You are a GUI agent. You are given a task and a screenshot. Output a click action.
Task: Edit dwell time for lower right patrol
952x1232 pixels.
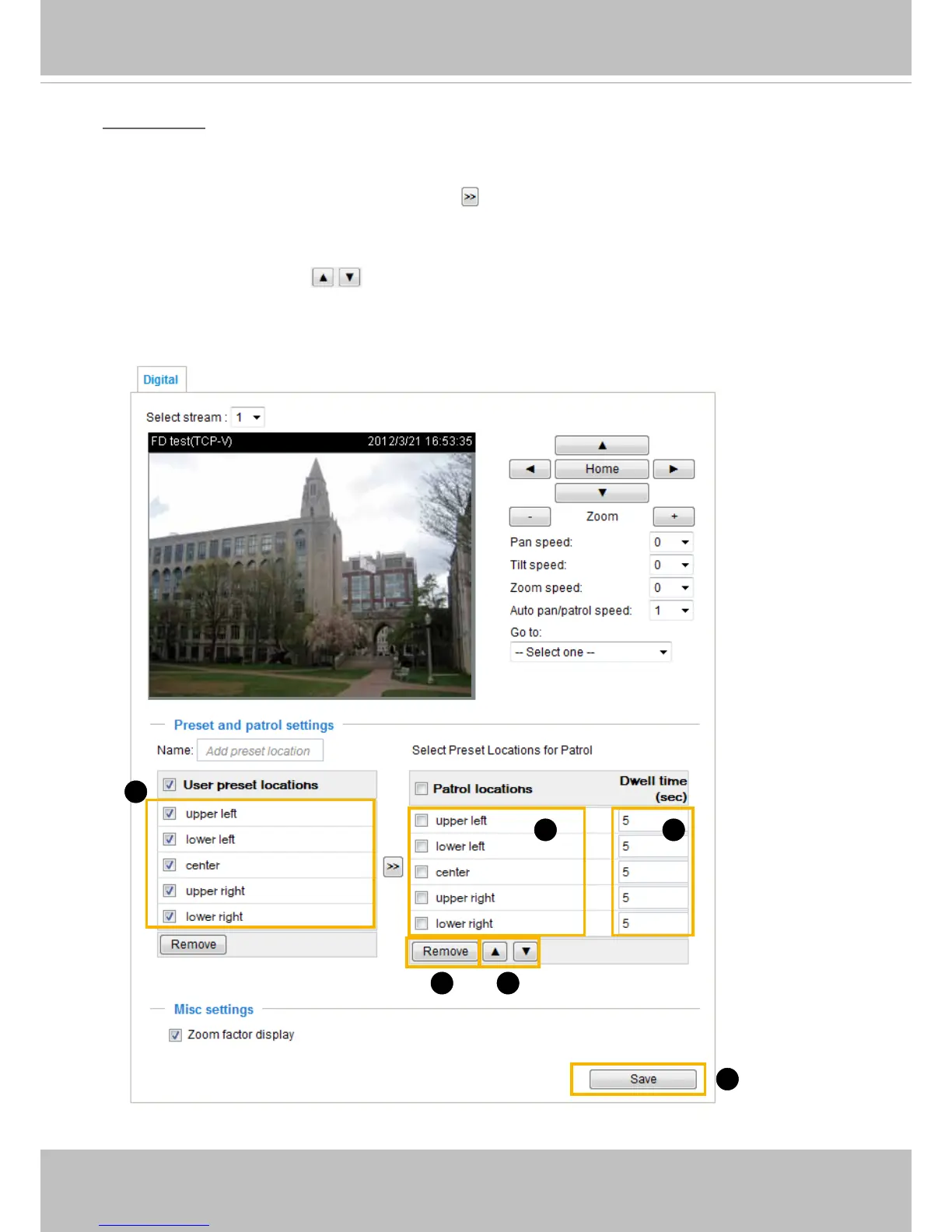pyautogui.click(x=653, y=923)
